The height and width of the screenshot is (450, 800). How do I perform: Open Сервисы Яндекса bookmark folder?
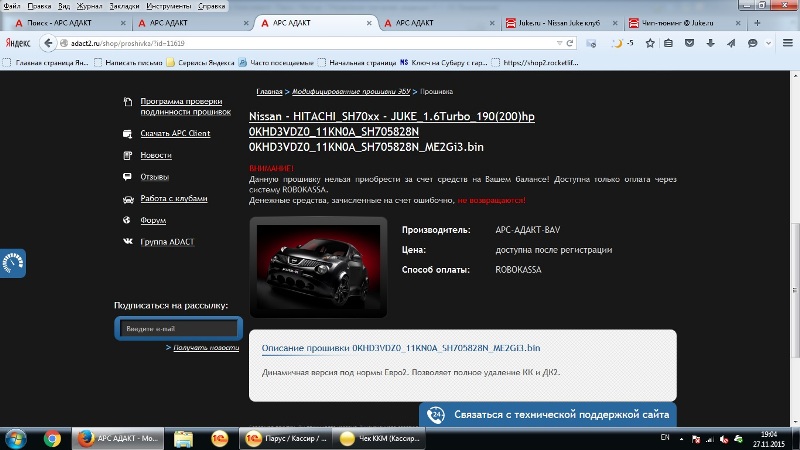[x=200, y=63]
